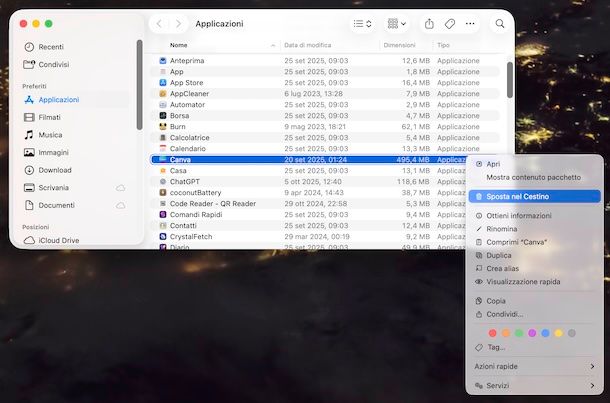
Task: Select the Borsa app icon
Action: click(163, 116)
